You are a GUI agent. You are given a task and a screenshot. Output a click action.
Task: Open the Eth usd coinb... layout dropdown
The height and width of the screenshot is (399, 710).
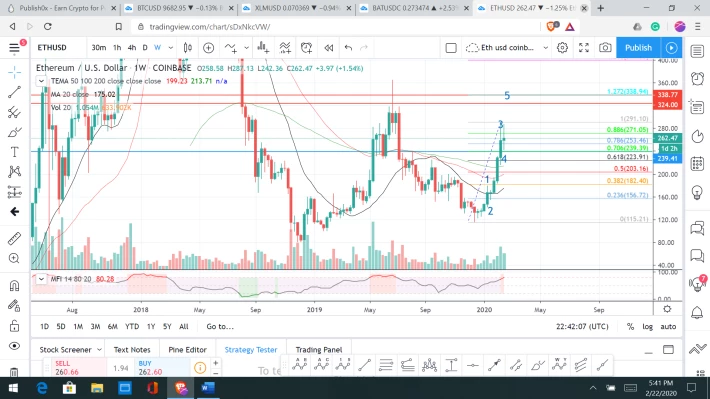(x=507, y=48)
